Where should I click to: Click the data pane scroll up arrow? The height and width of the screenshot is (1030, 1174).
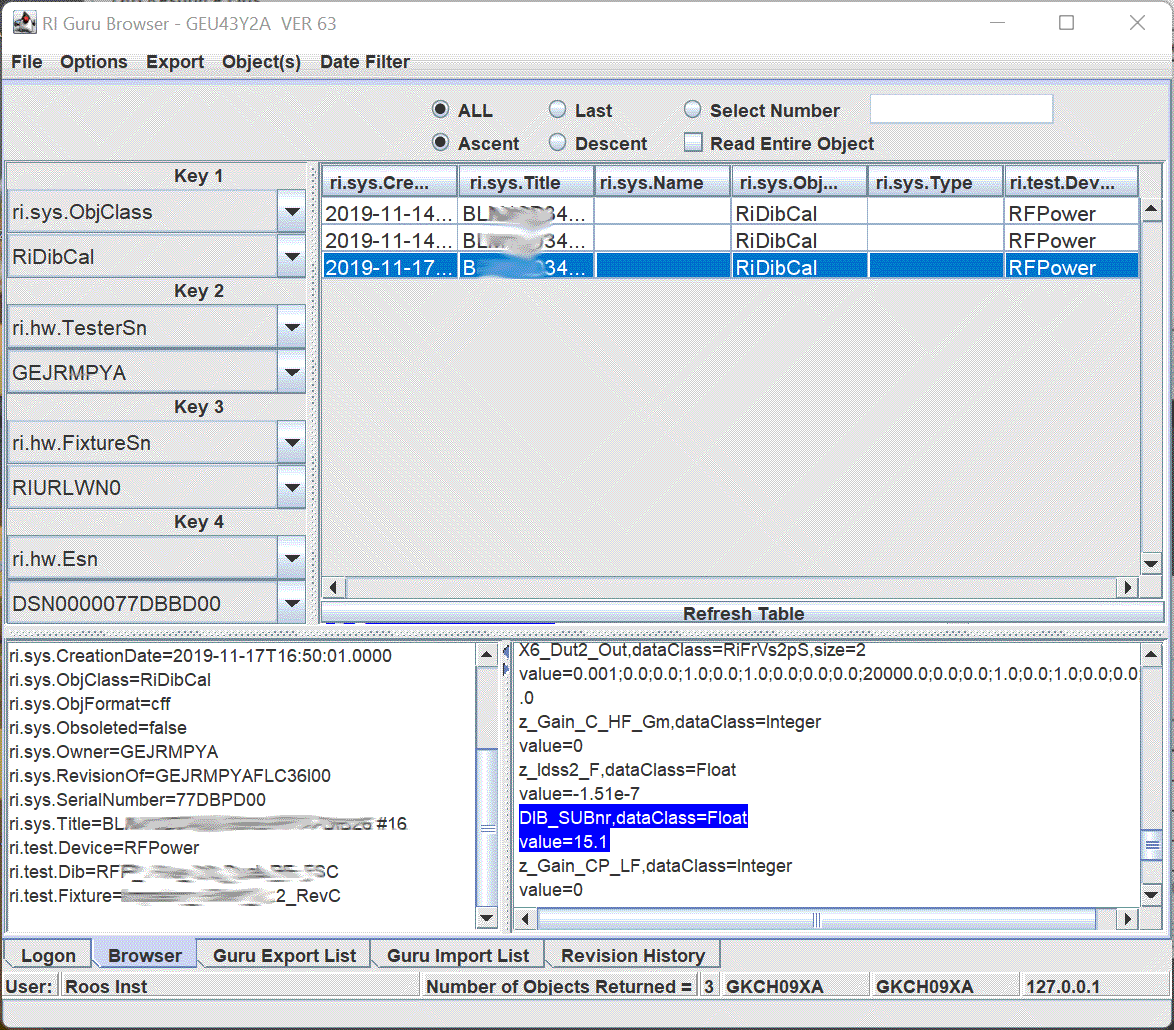pyautogui.click(x=1152, y=655)
